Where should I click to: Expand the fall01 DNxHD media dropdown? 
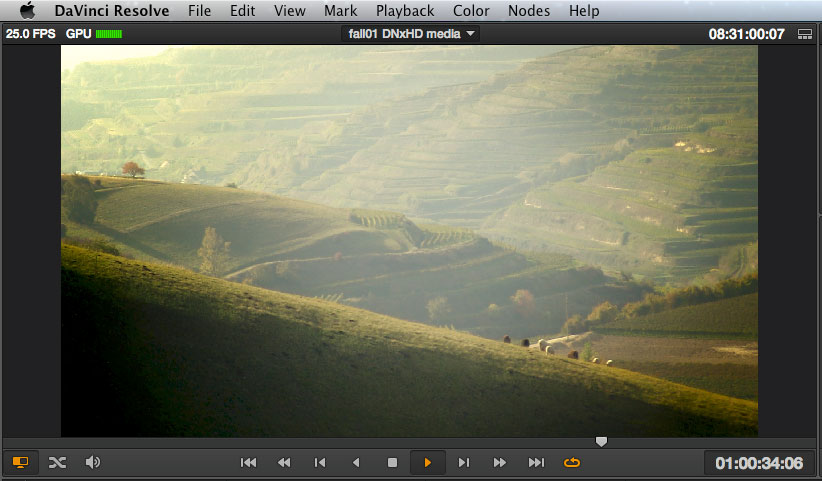pyautogui.click(x=410, y=34)
